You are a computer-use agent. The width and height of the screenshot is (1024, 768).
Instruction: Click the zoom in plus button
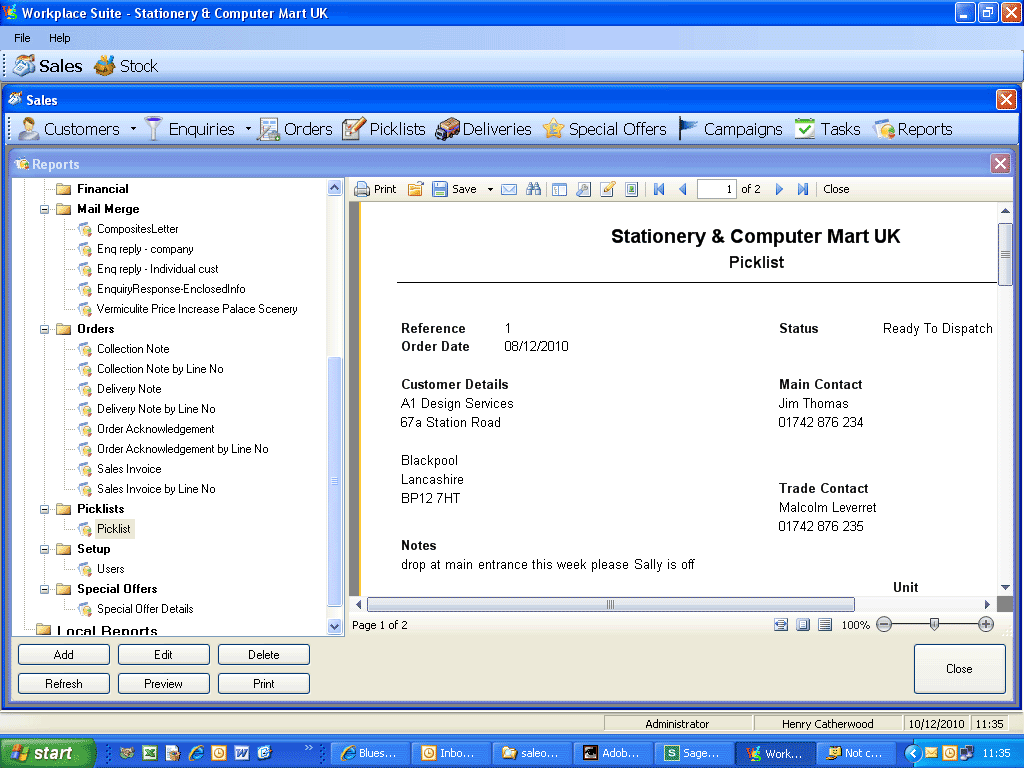click(x=986, y=625)
